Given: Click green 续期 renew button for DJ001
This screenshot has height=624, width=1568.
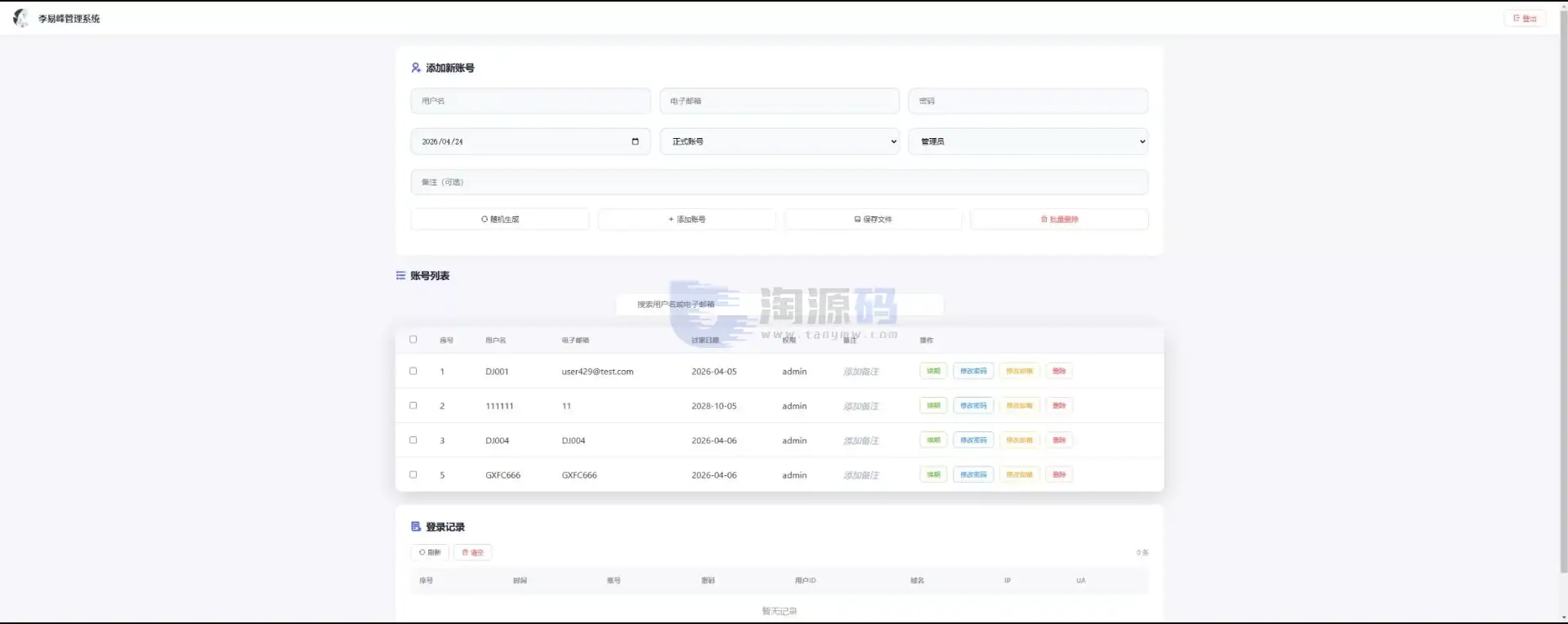Looking at the screenshot, I should [x=933, y=371].
